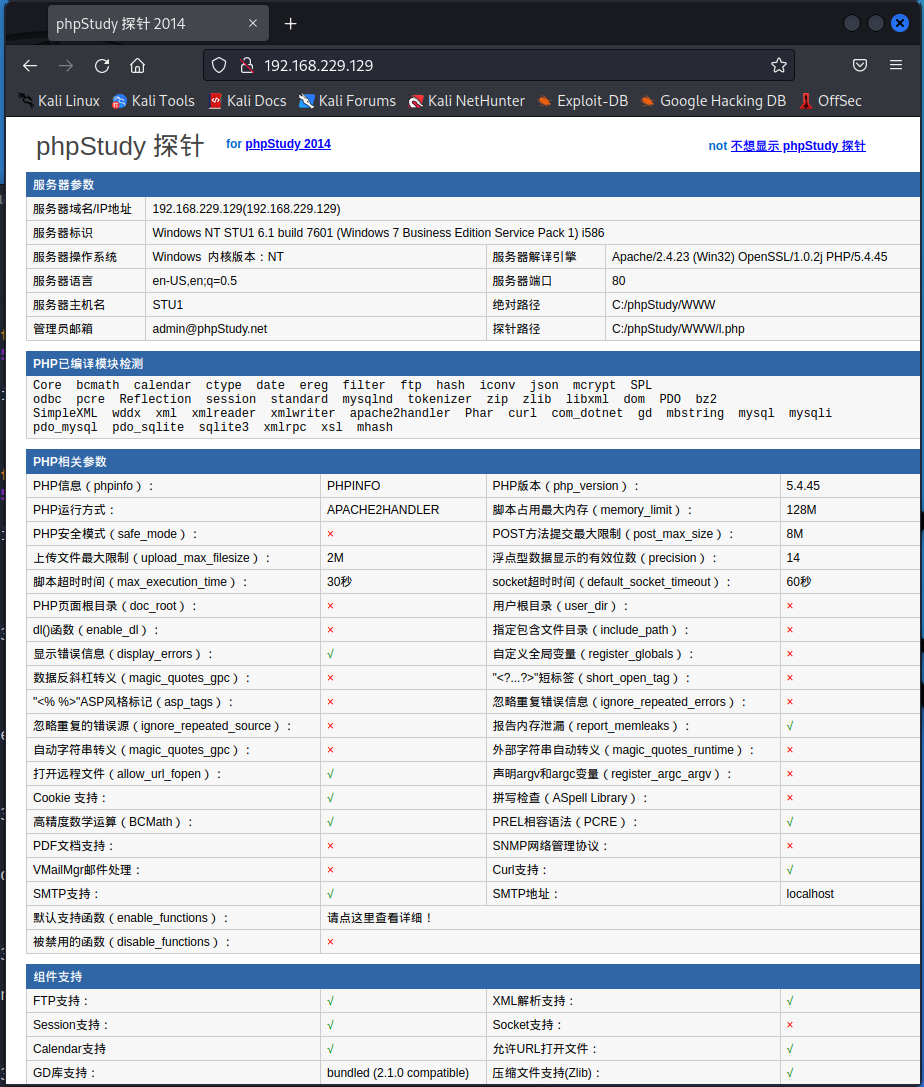Click the server port value 80
The image size is (924, 1087).
(x=618, y=281)
